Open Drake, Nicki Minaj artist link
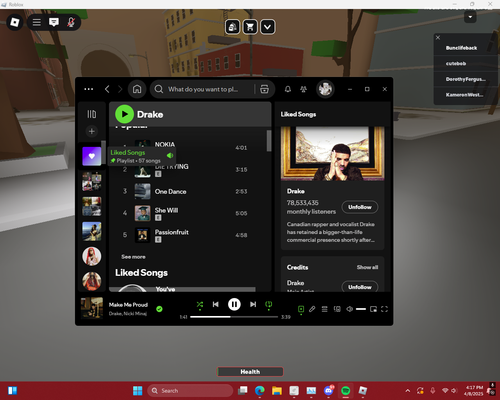The image size is (500, 400). [x=128, y=314]
